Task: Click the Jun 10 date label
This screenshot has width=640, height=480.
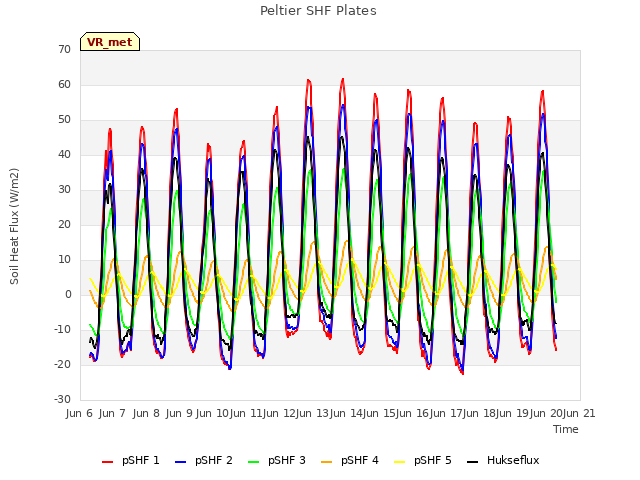Action: (x=212, y=413)
